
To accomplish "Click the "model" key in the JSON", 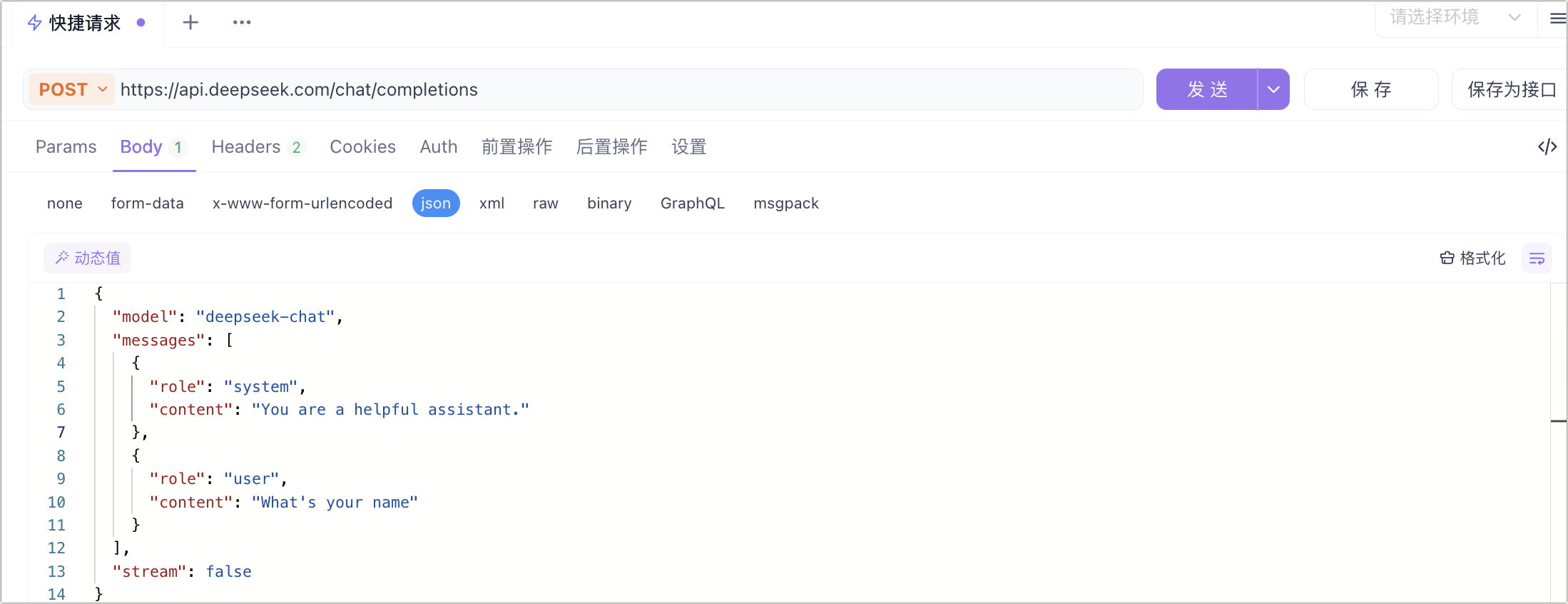I will (145, 317).
